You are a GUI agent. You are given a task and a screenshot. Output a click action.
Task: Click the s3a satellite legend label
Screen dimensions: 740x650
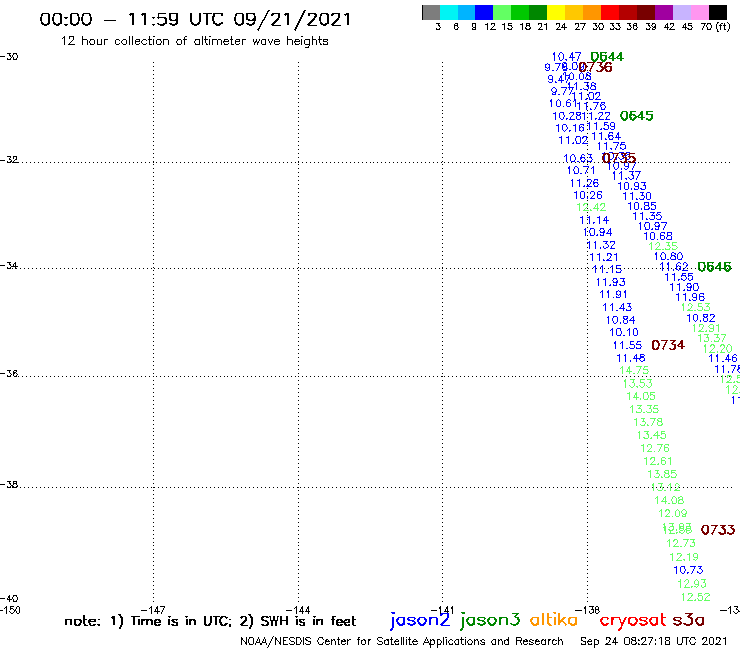pos(688,620)
